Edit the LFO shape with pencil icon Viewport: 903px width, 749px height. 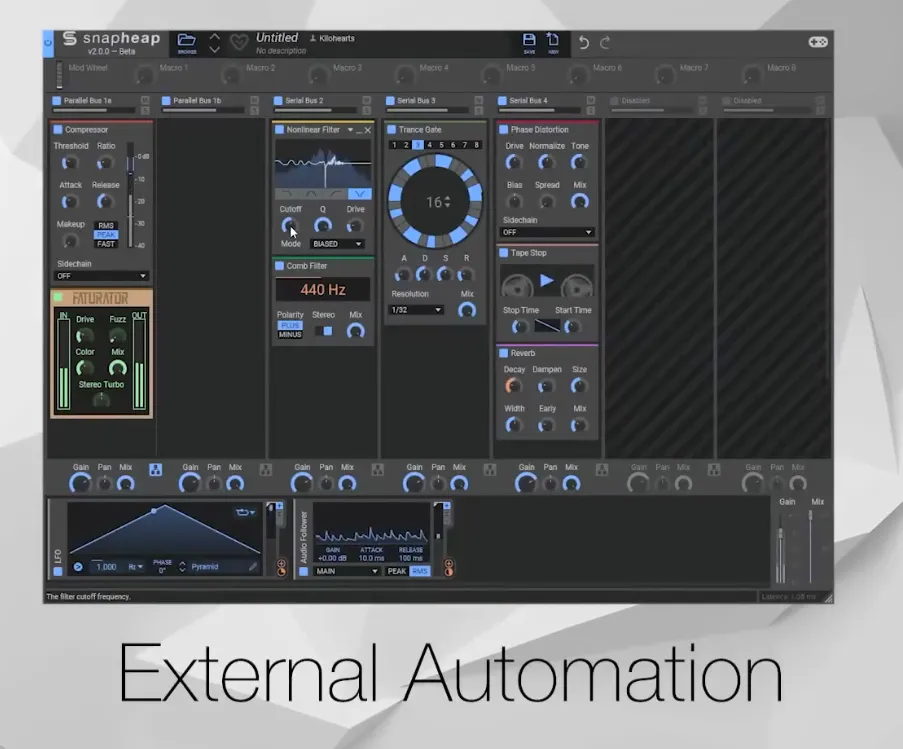253,567
